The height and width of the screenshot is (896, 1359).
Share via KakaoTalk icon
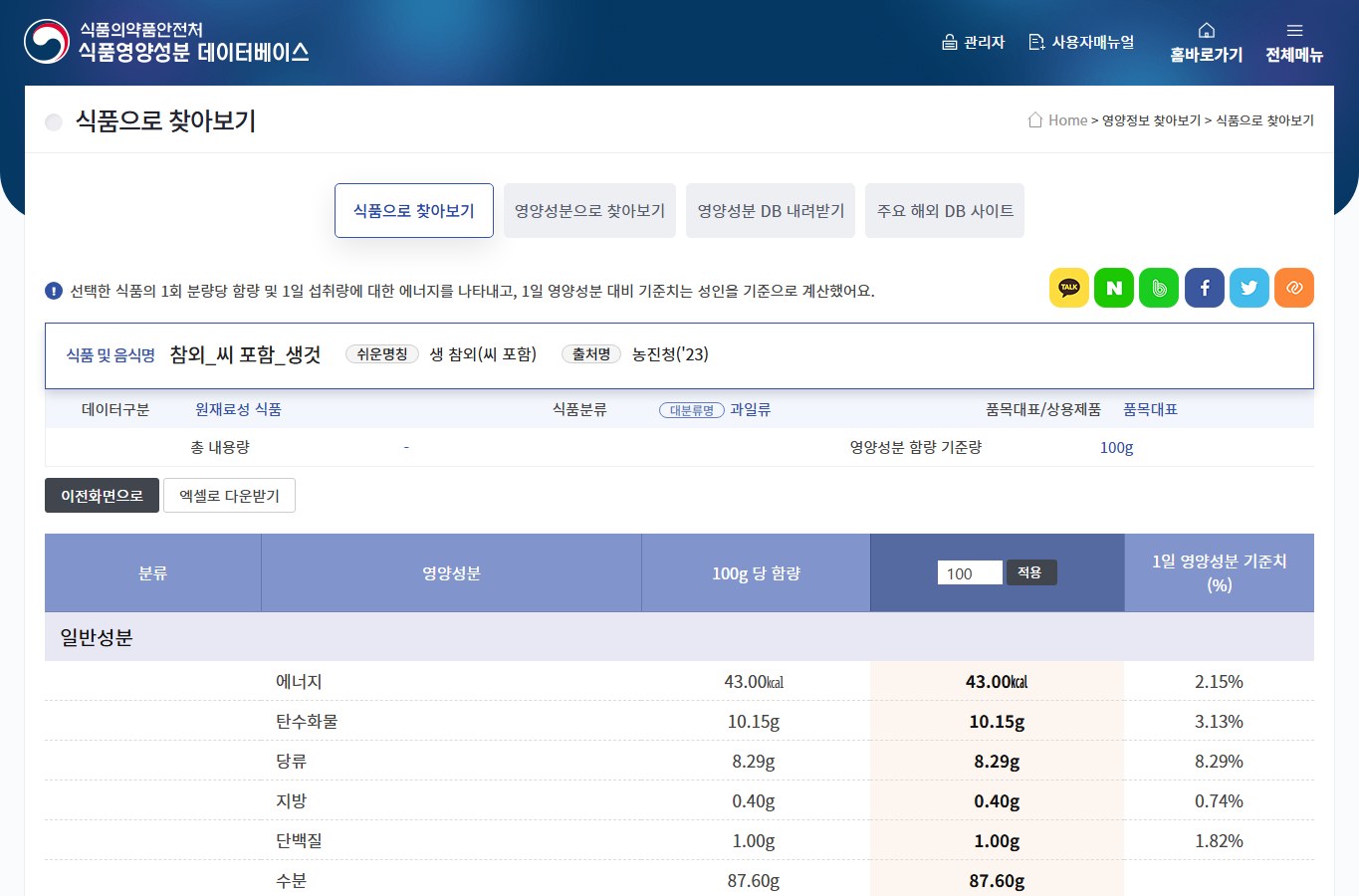pos(1069,288)
